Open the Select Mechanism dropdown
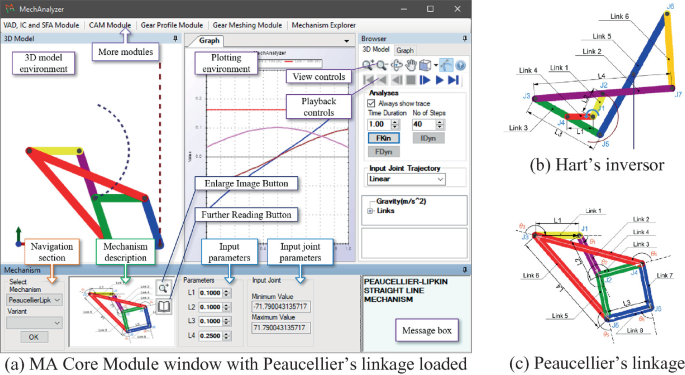685x375 pixels. [34, 300]
